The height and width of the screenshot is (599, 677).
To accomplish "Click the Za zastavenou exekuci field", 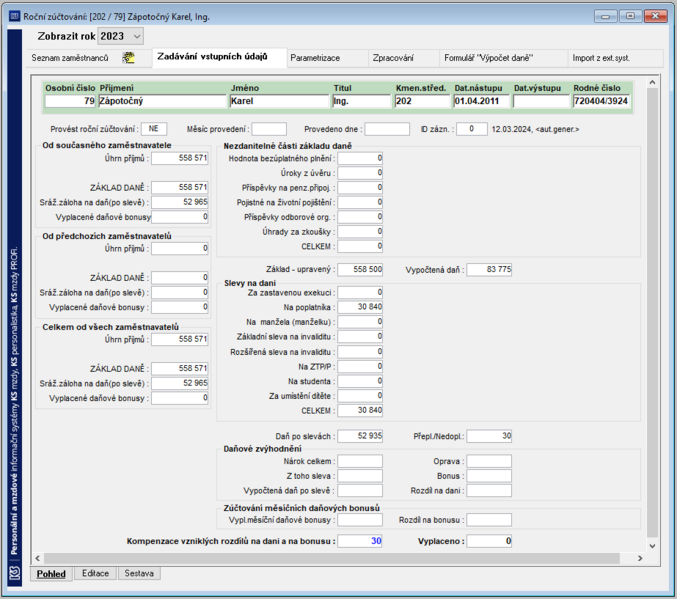I will [360, 292].
